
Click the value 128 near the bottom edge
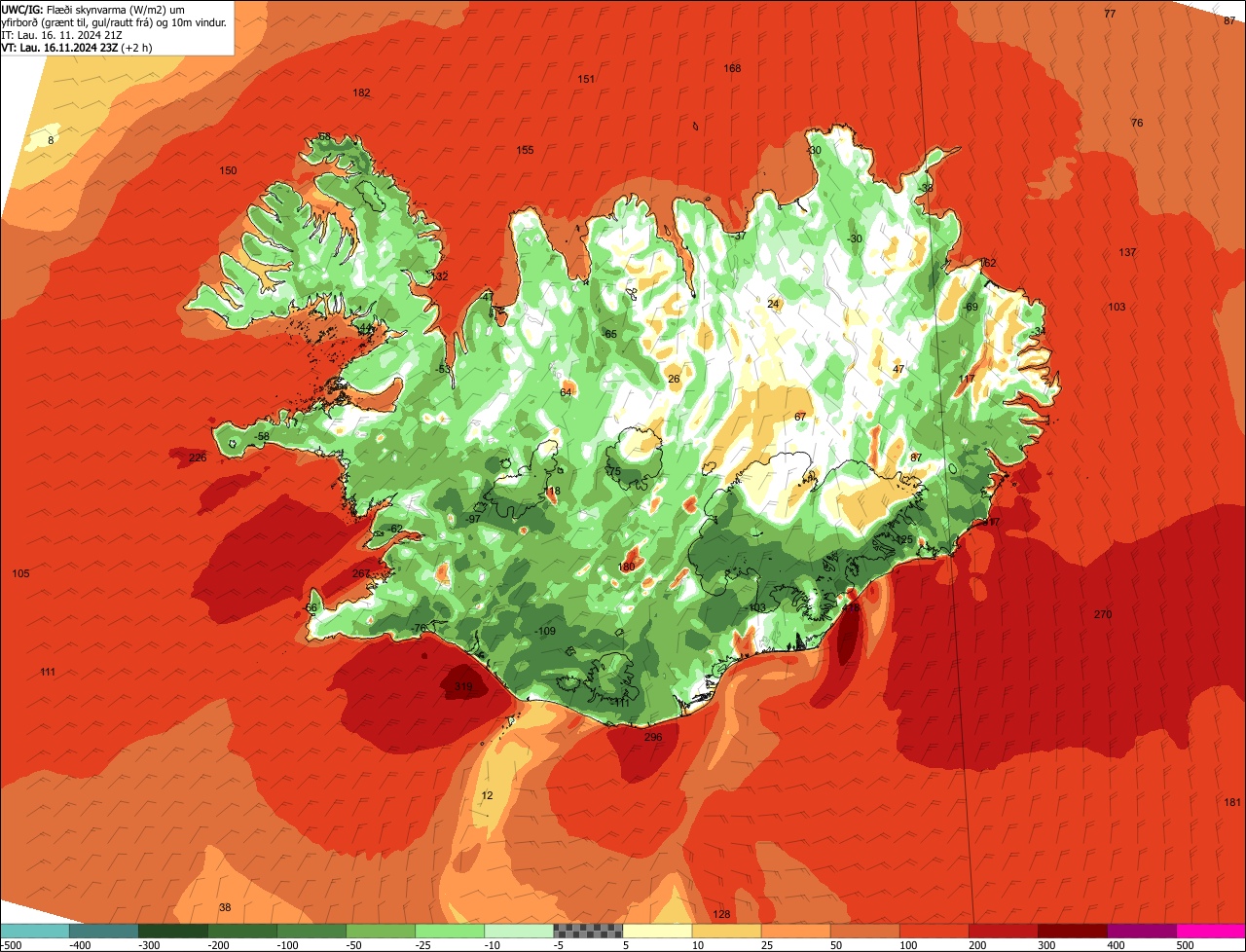coord(721,914)
